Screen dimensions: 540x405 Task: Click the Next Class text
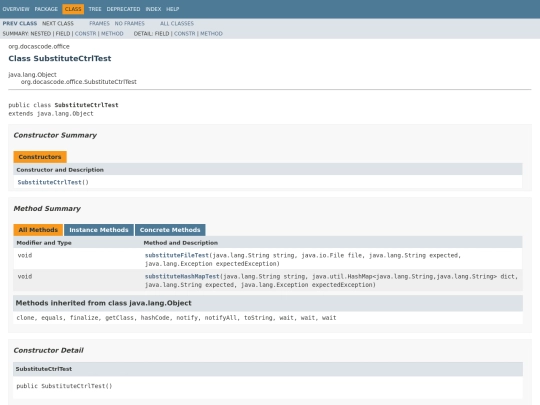58,23
